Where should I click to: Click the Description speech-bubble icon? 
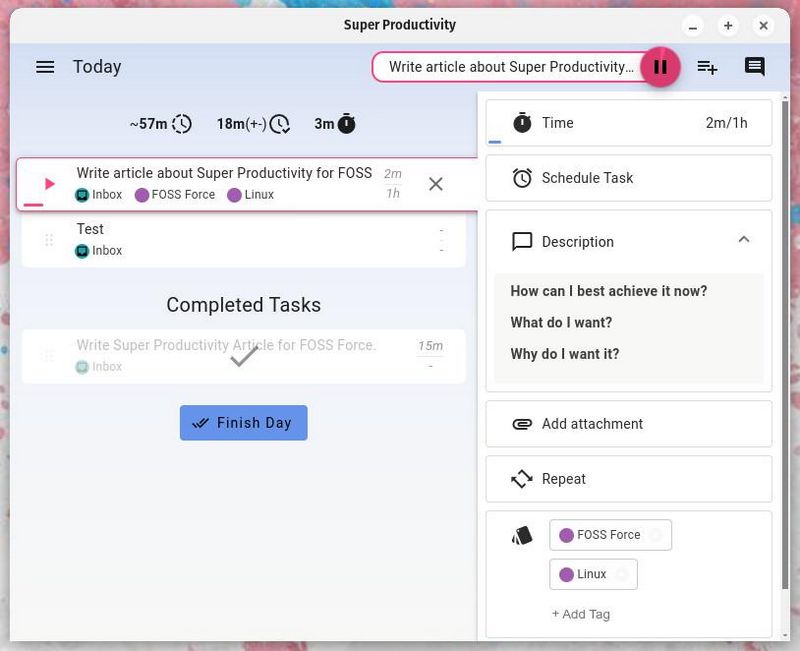pyautogui.click(x=522, y=241)
